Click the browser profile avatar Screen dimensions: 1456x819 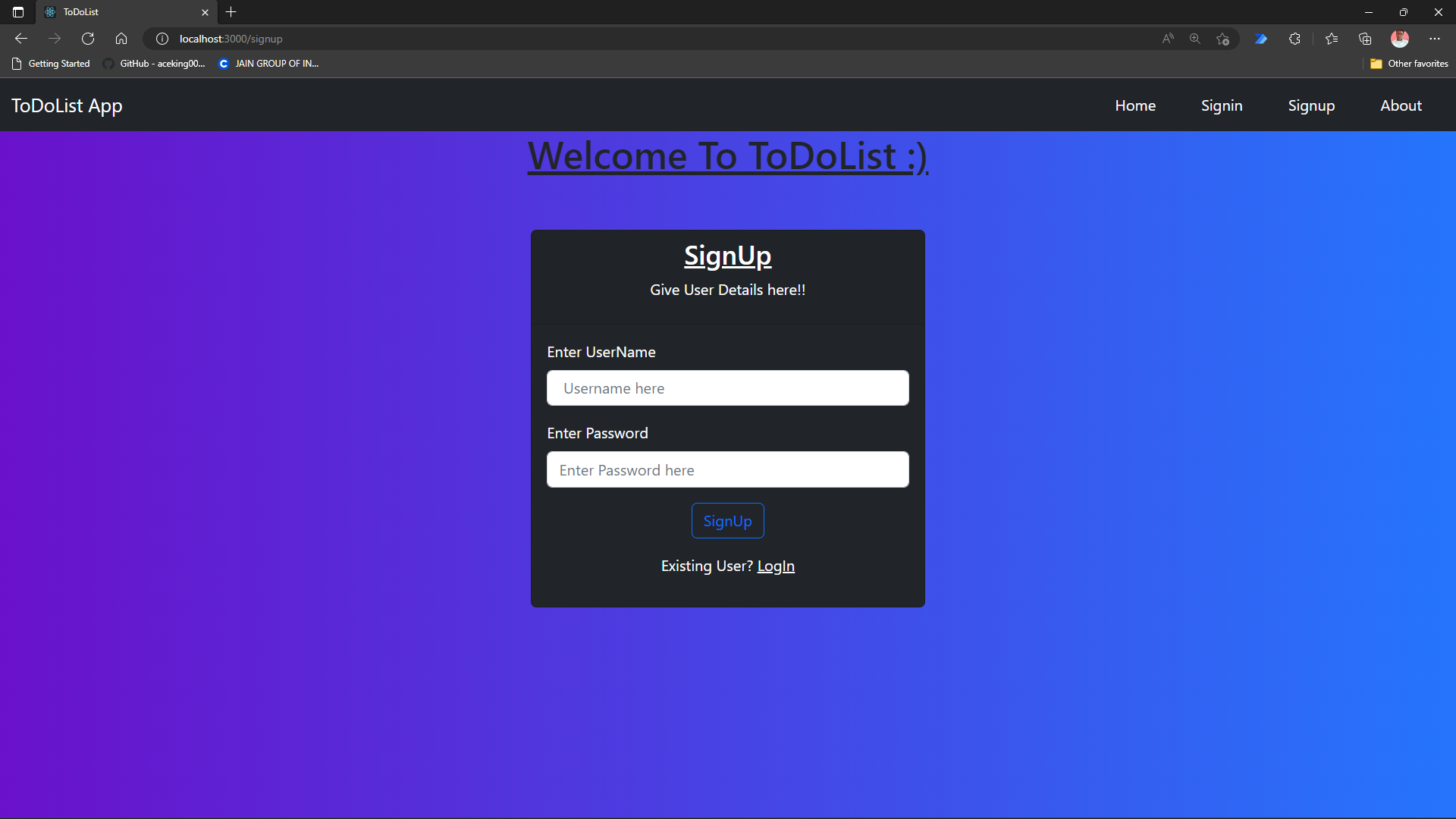(x=1401, y=38)
